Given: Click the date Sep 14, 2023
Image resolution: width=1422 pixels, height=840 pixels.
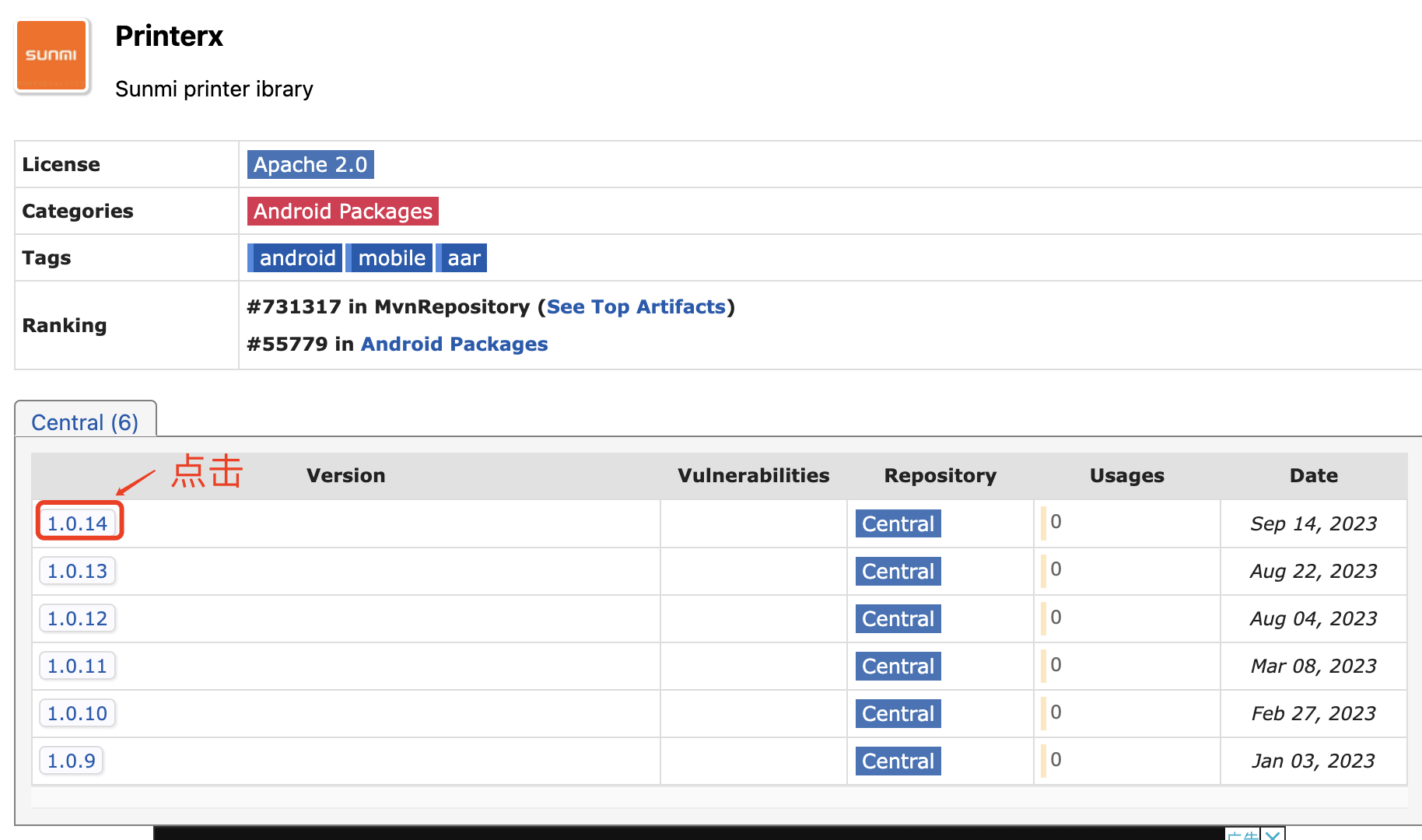Looking at the screenshot, I should [x=1314, y=524].
